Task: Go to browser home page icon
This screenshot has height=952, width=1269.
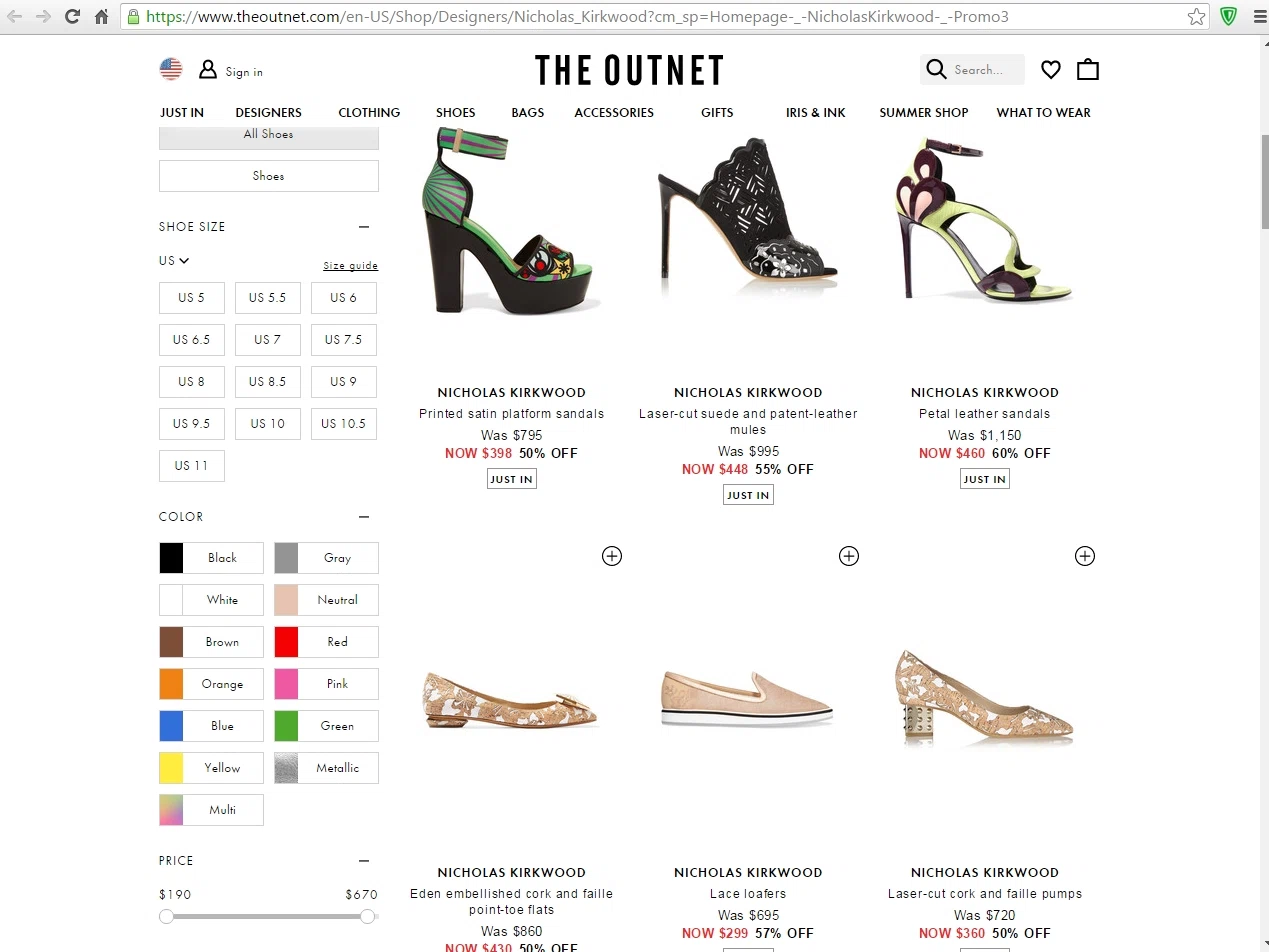Action: point(101,16)
